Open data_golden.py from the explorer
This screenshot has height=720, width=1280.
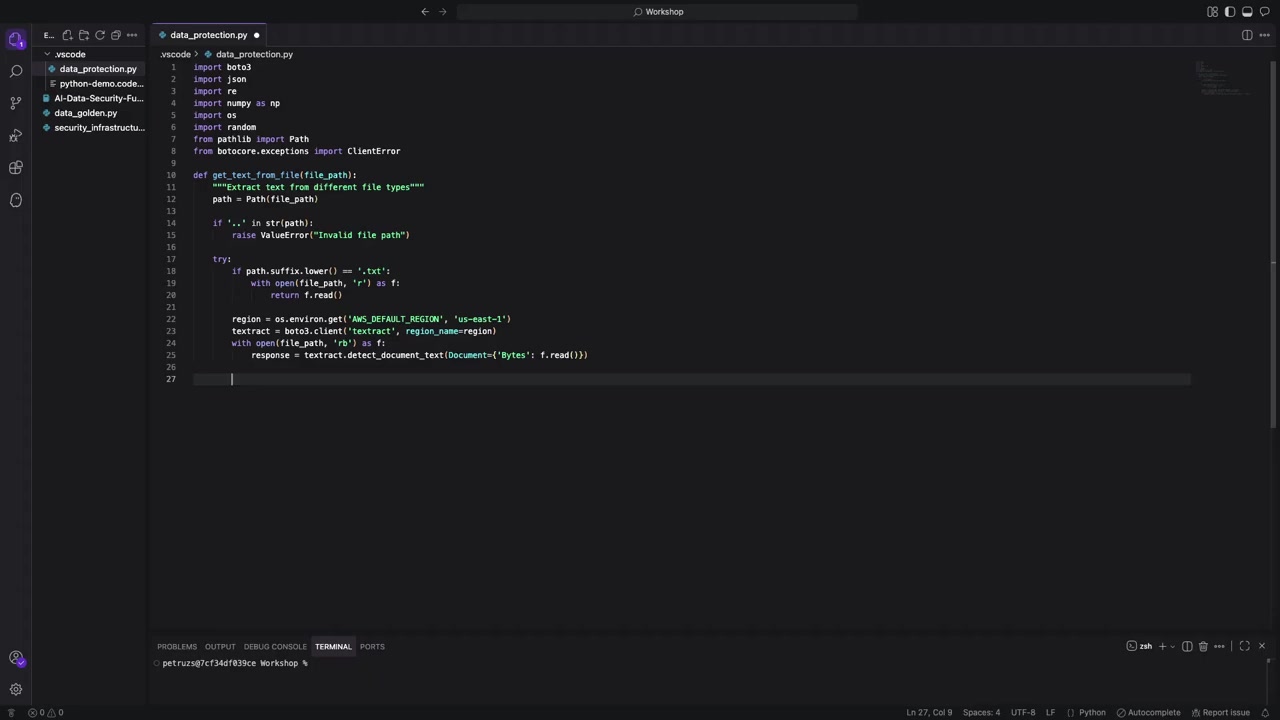tap(86, 113)
